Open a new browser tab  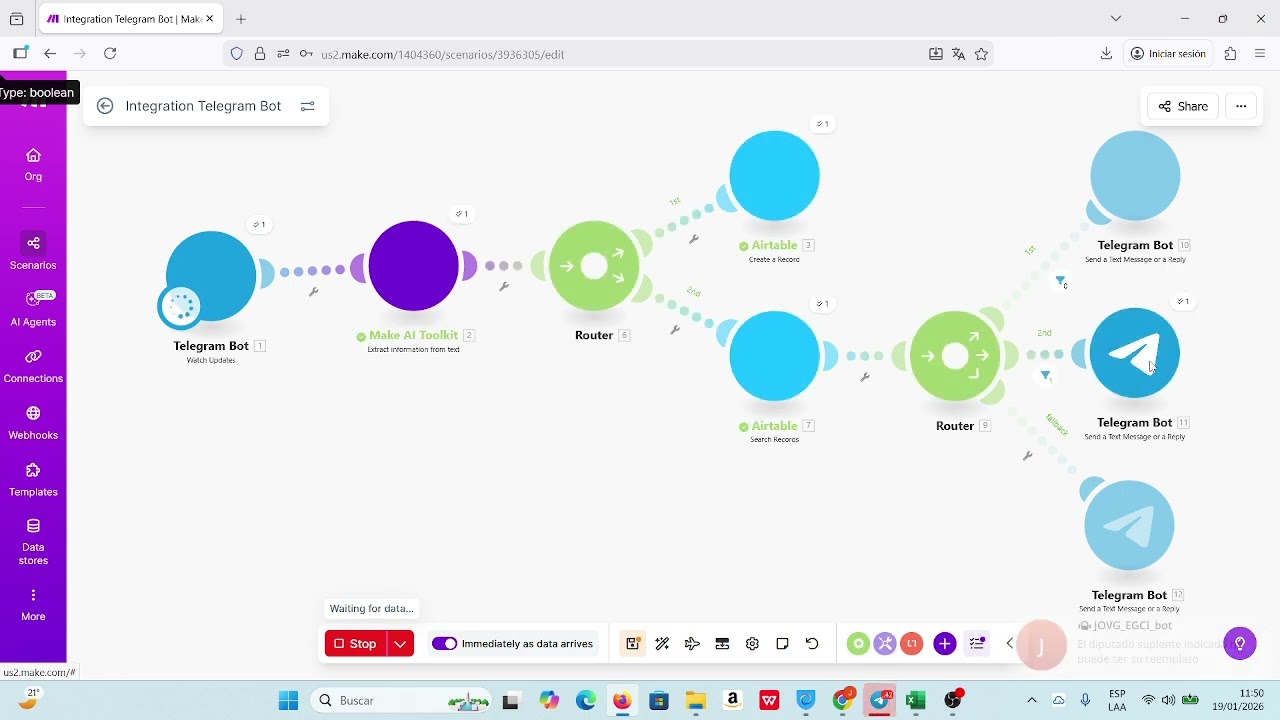point(241,19)
